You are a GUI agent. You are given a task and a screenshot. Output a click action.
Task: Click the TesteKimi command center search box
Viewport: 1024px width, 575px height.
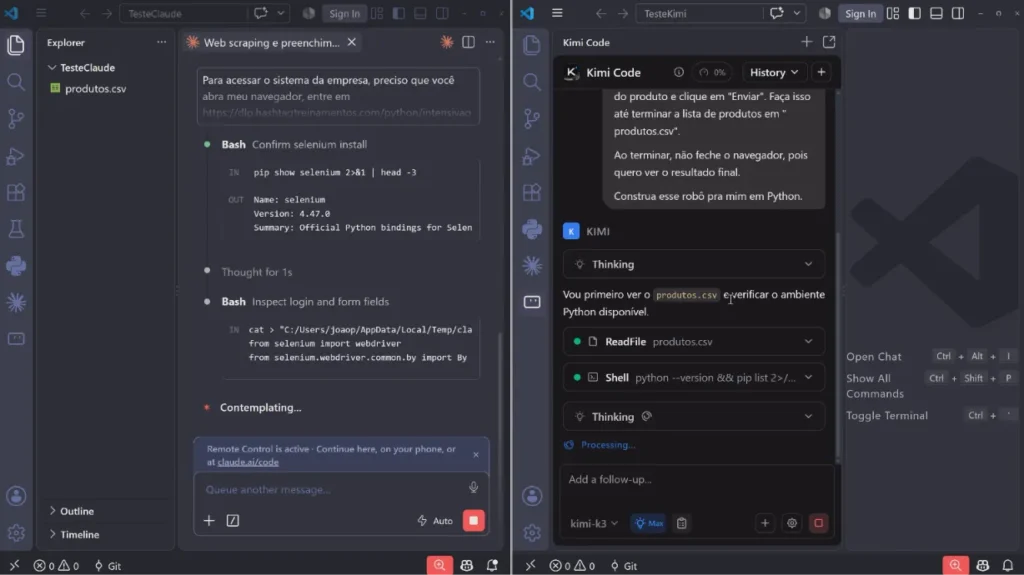tap(699, 13)
